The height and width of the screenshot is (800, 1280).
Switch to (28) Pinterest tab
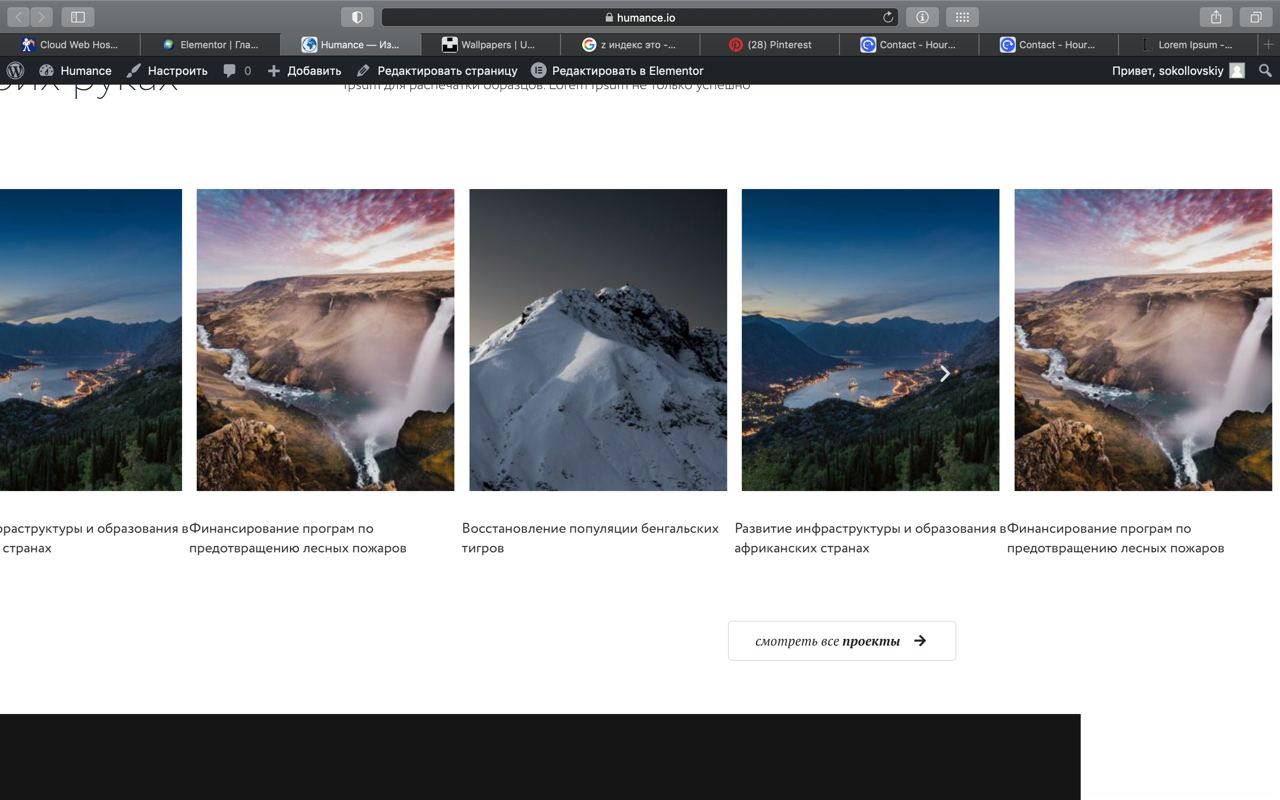click(770, 44)
